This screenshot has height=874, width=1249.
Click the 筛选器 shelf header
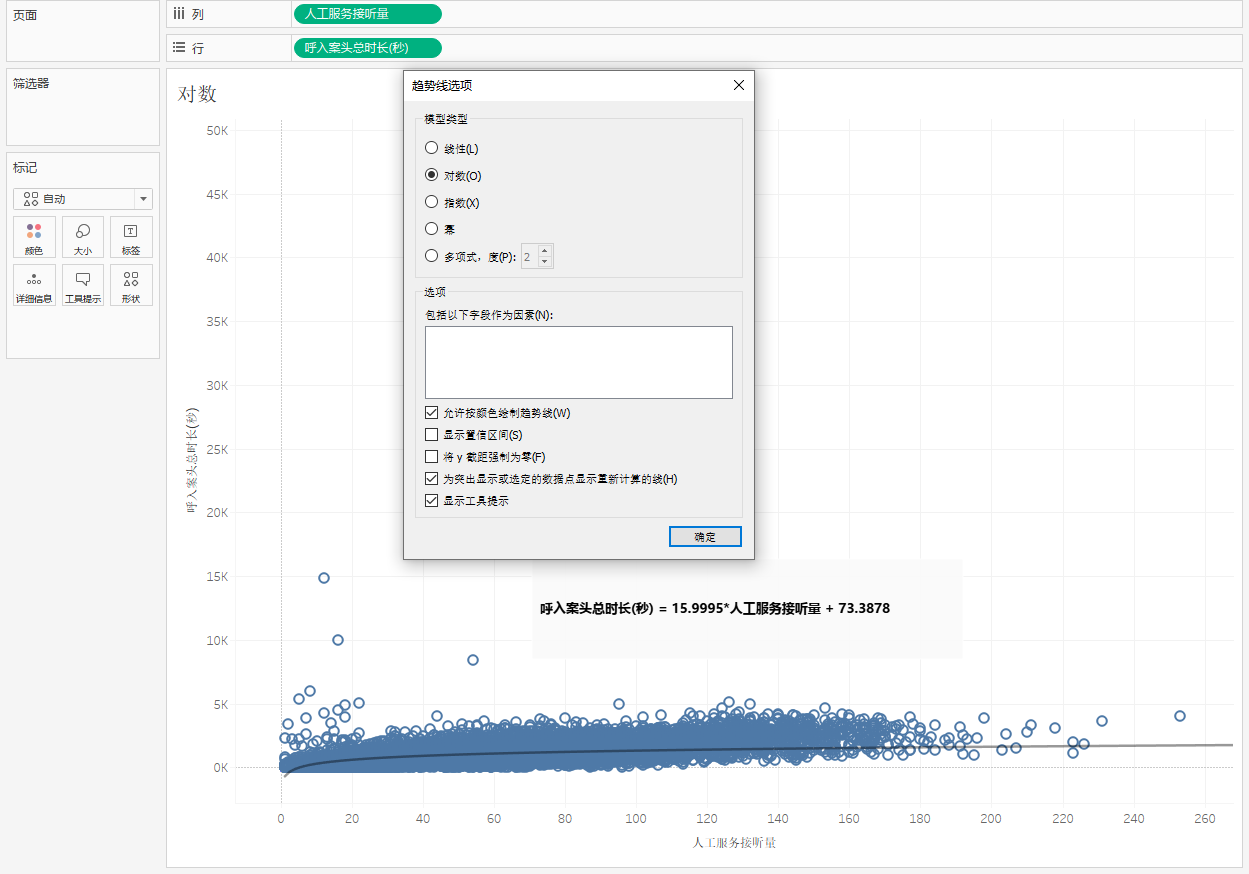coord(31,84)
